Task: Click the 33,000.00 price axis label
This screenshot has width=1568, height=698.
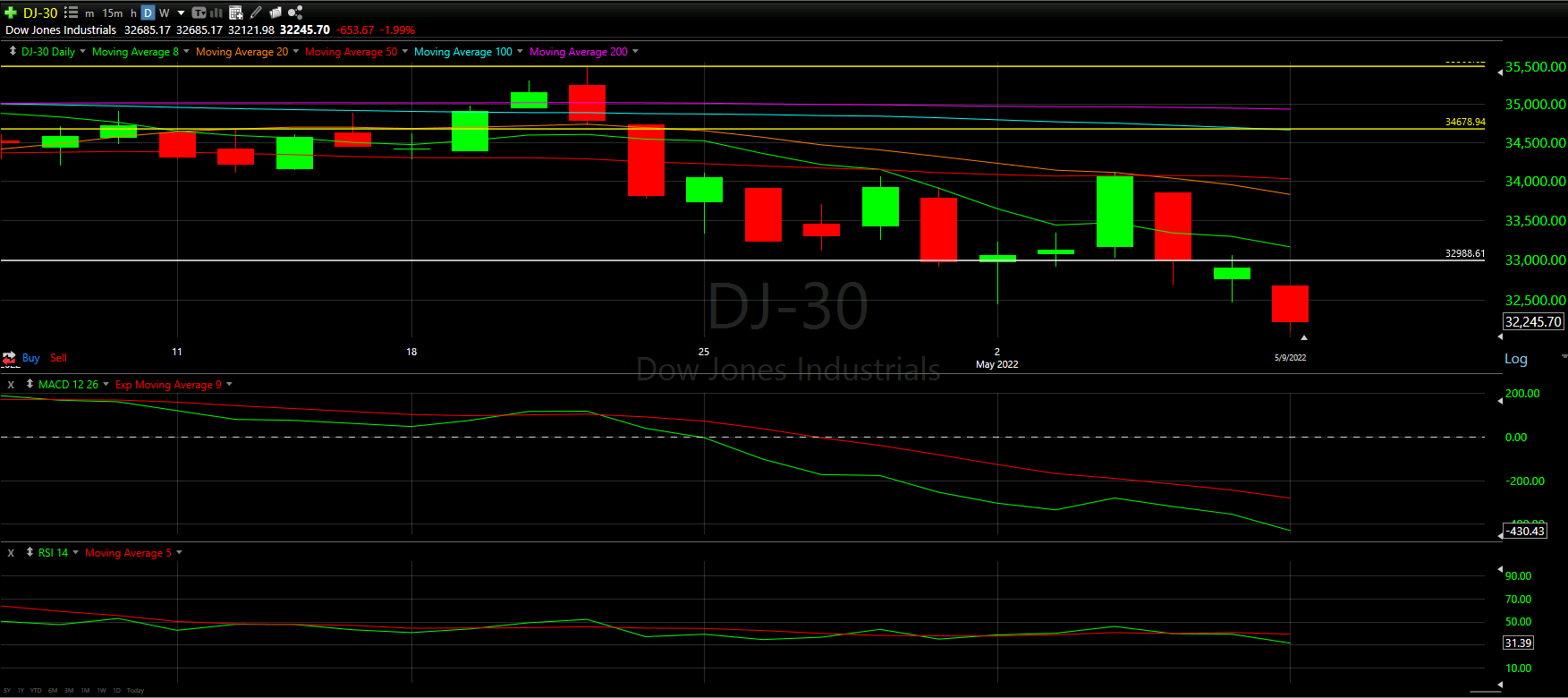Action: point(1535,260)
